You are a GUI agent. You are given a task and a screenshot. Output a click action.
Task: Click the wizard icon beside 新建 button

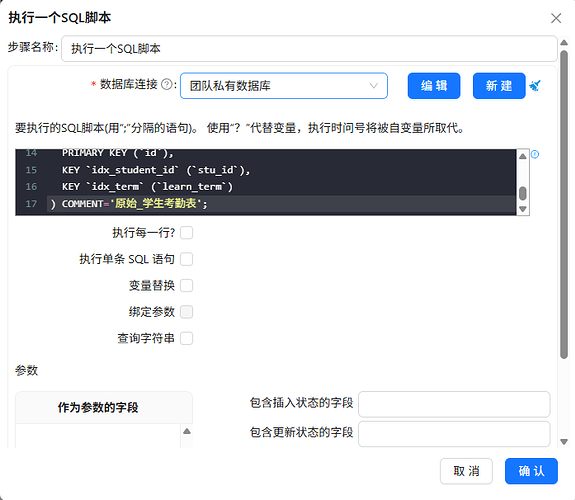pos(534,86)
